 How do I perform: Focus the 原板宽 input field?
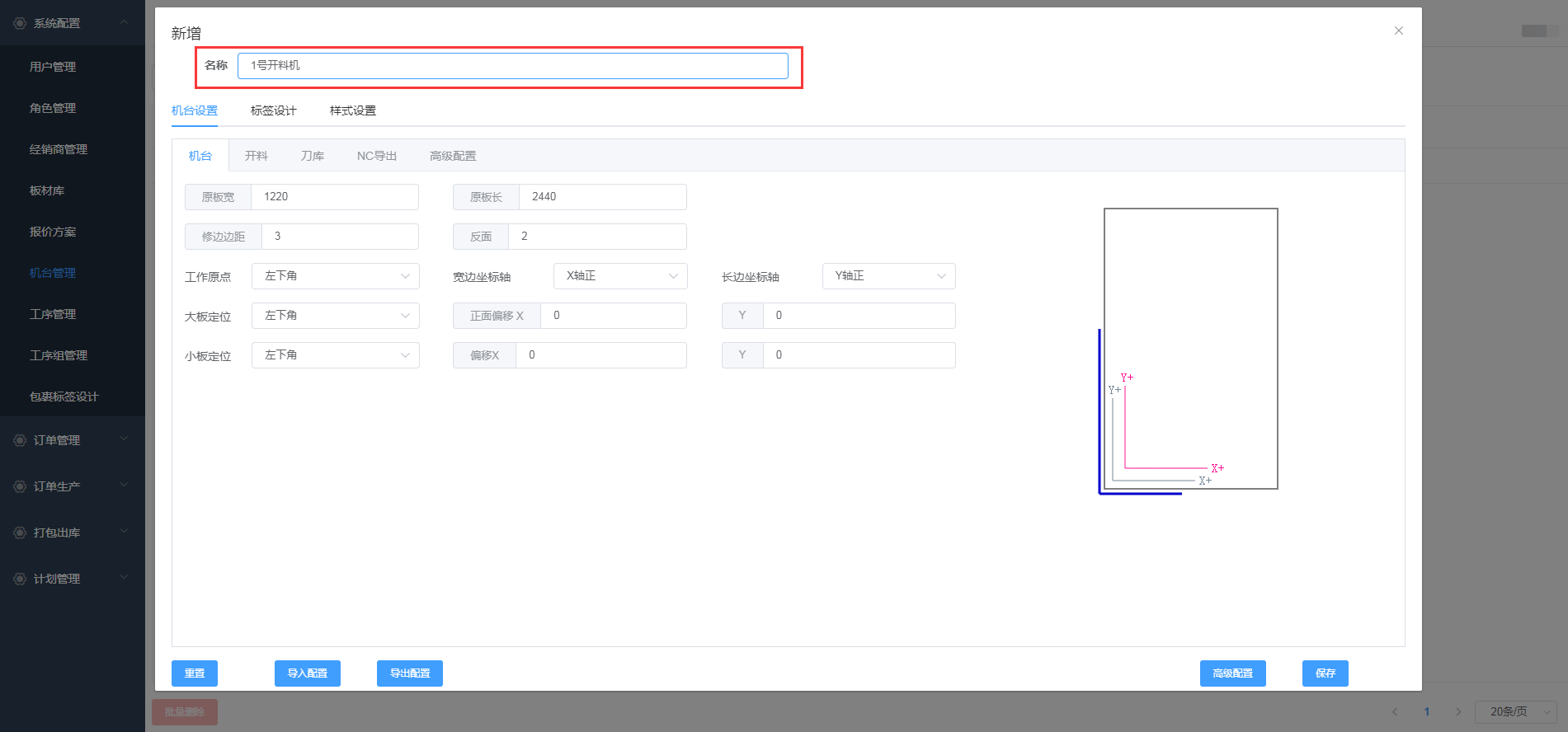click(x=334, y=197)
